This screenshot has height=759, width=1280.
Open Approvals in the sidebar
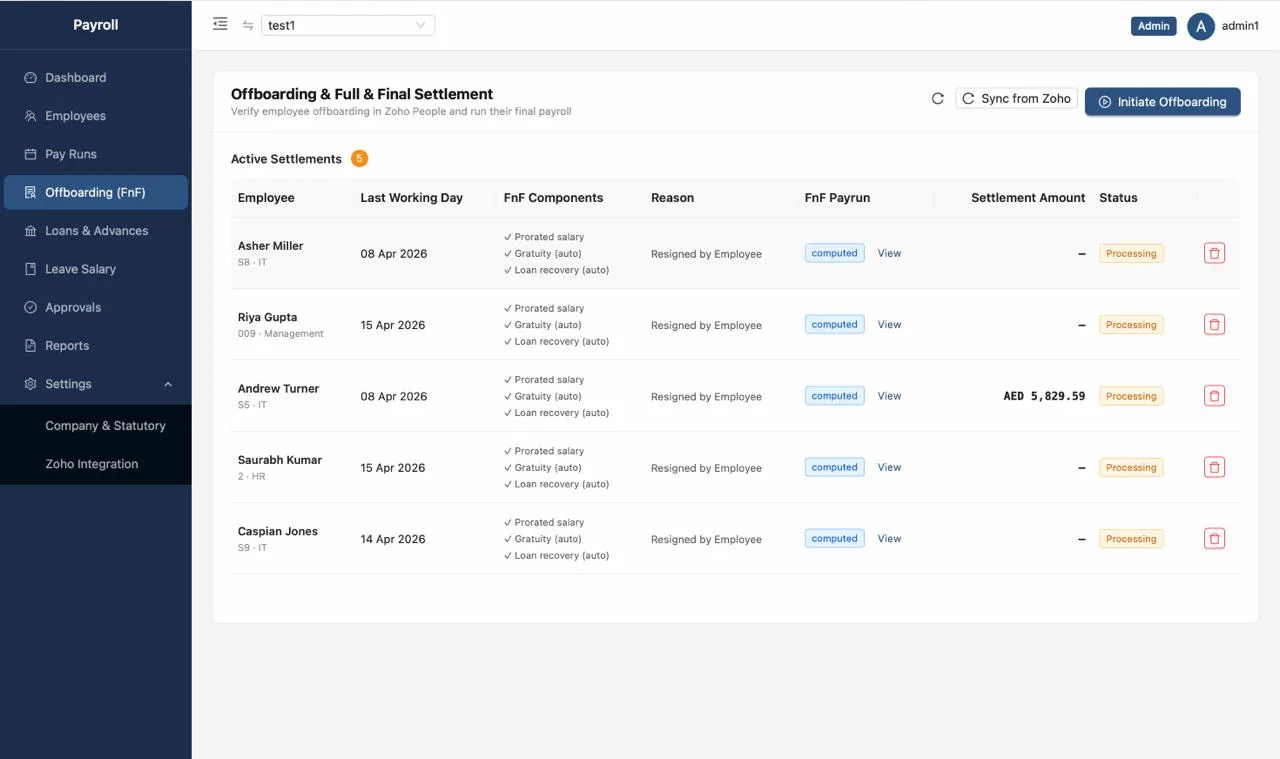pyautogui.click(x=96, y=307)
